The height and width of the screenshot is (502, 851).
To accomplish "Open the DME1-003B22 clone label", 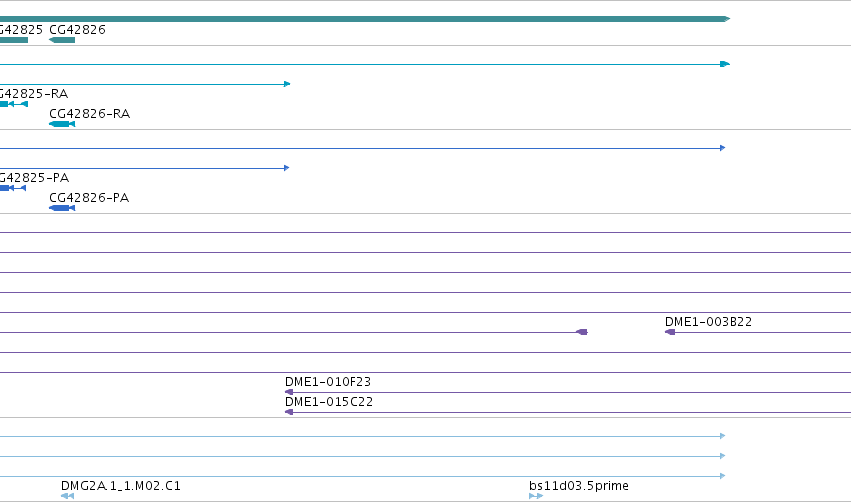I will pyautogui.click(x=708, y=322).
